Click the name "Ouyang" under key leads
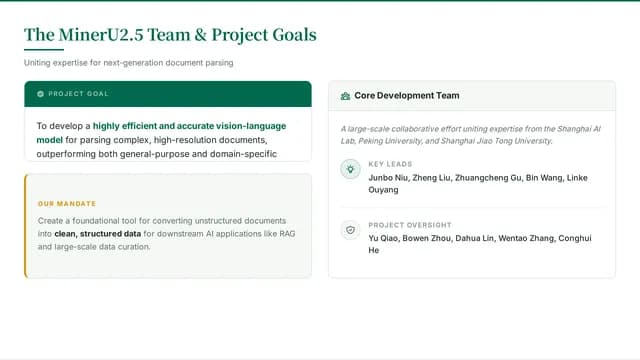 point(383,190)
